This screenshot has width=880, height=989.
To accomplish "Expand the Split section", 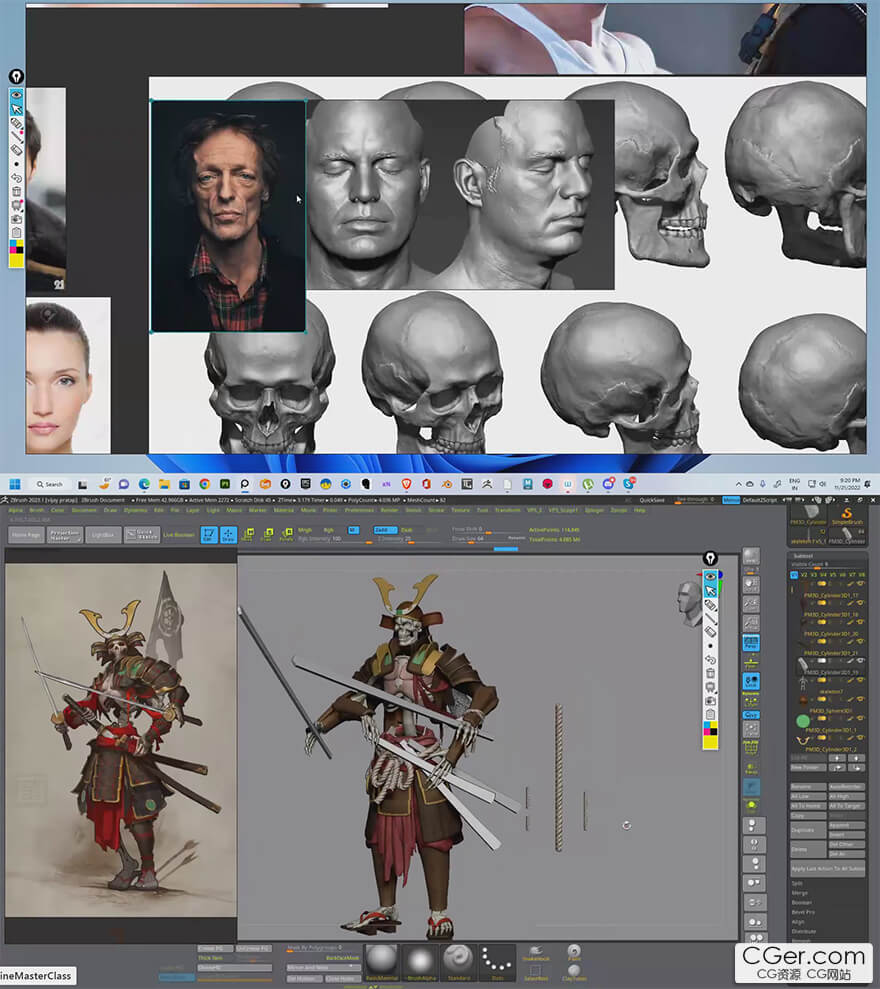I will pyautogui.click(x=797, y=883).
